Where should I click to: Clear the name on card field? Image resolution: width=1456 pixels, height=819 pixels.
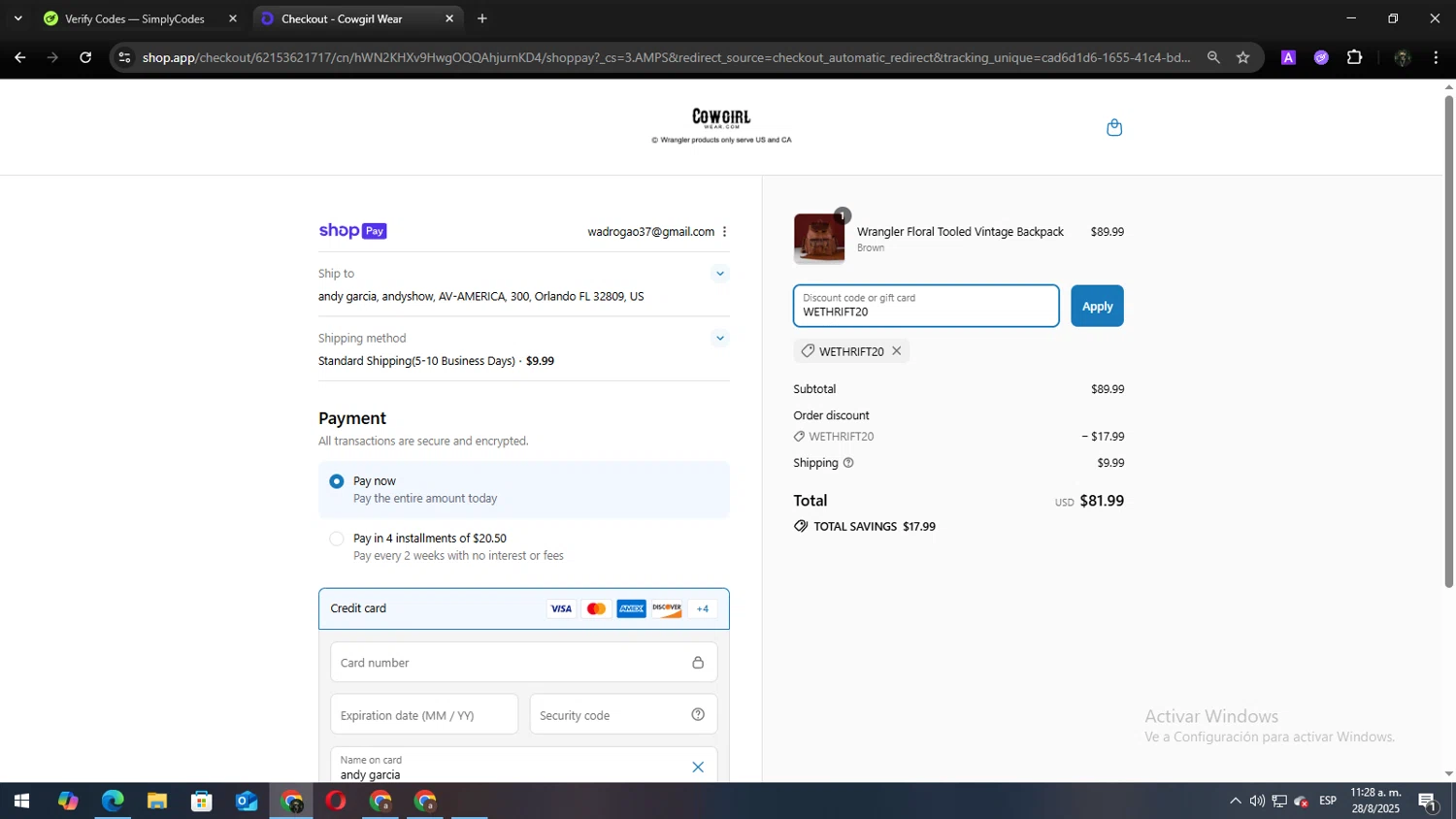(x=698, y=768)
